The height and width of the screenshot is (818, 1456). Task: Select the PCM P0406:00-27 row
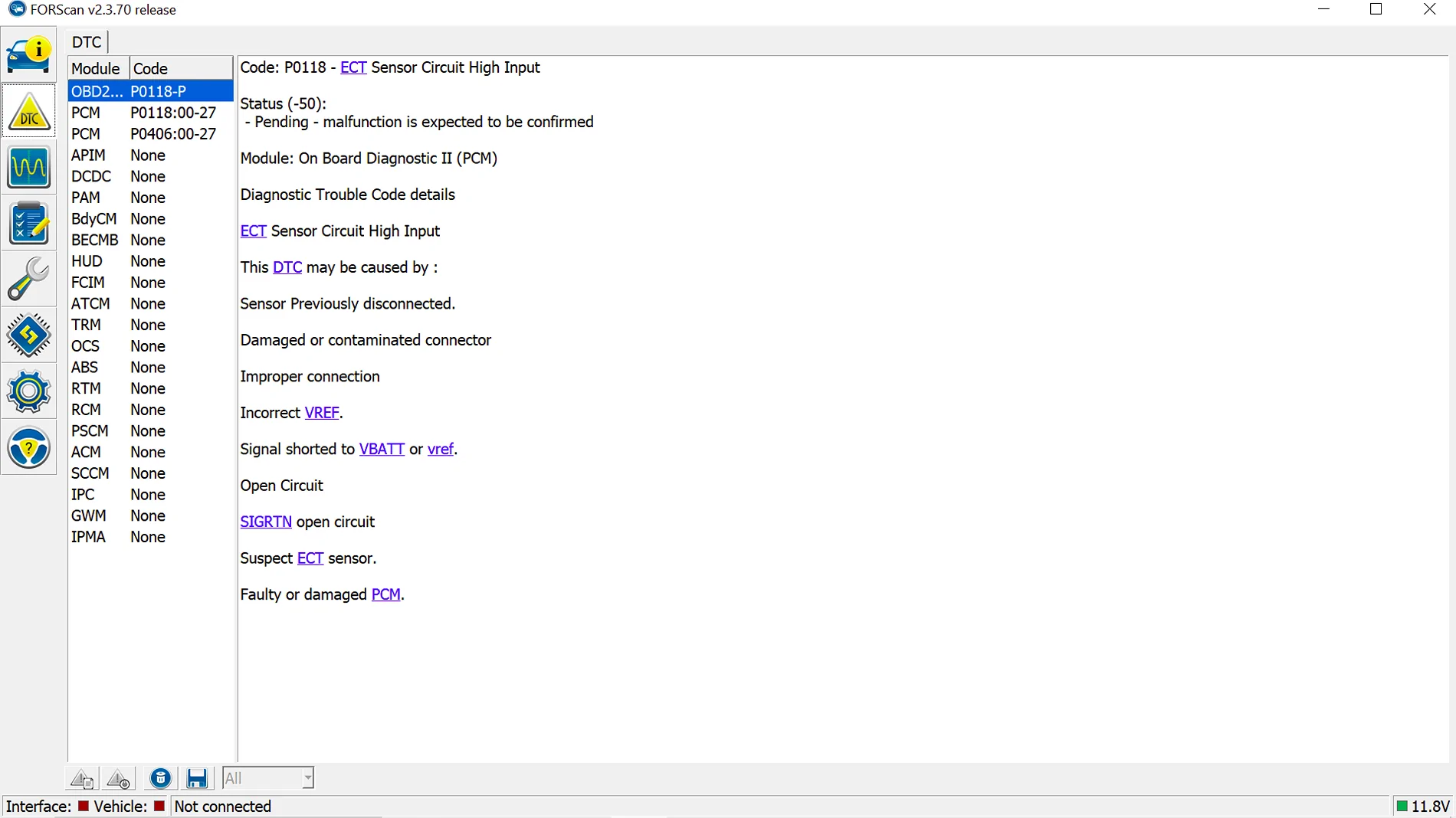tap(150, 134)
